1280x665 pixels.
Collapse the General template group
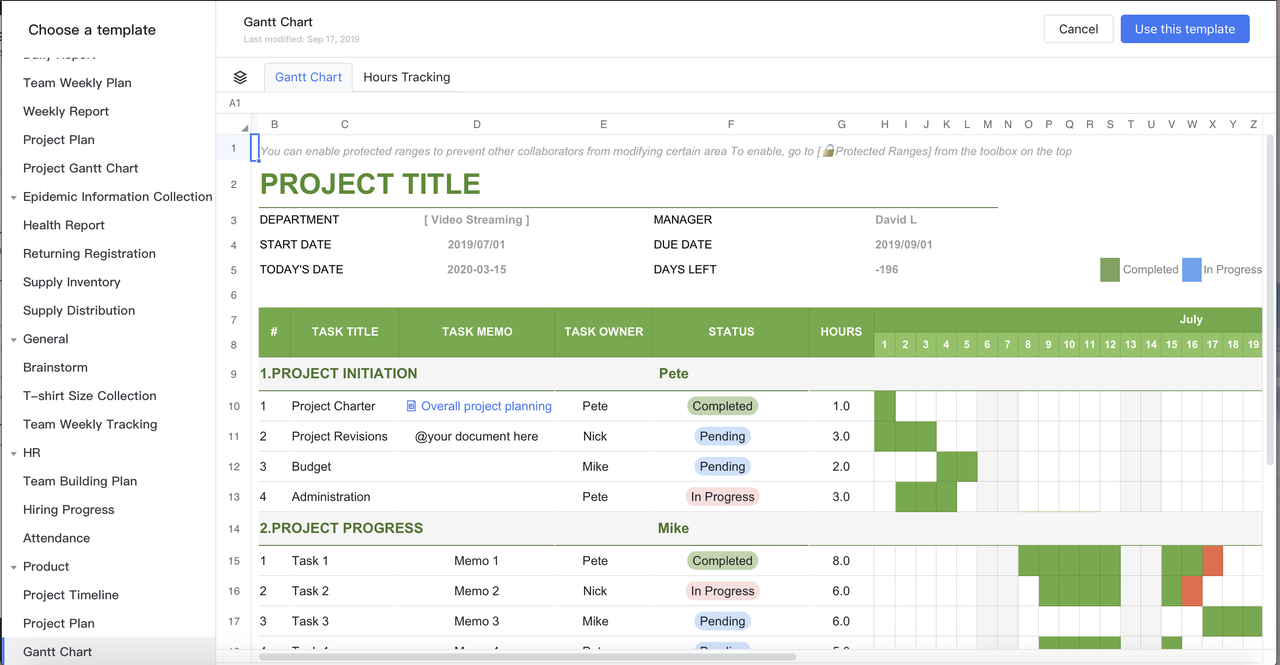tap(14, 339)
